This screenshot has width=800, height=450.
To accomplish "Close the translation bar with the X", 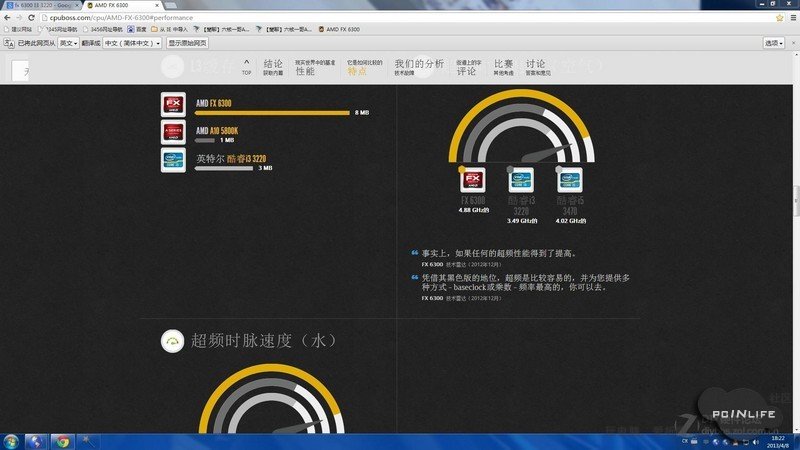I will (793, 43).
